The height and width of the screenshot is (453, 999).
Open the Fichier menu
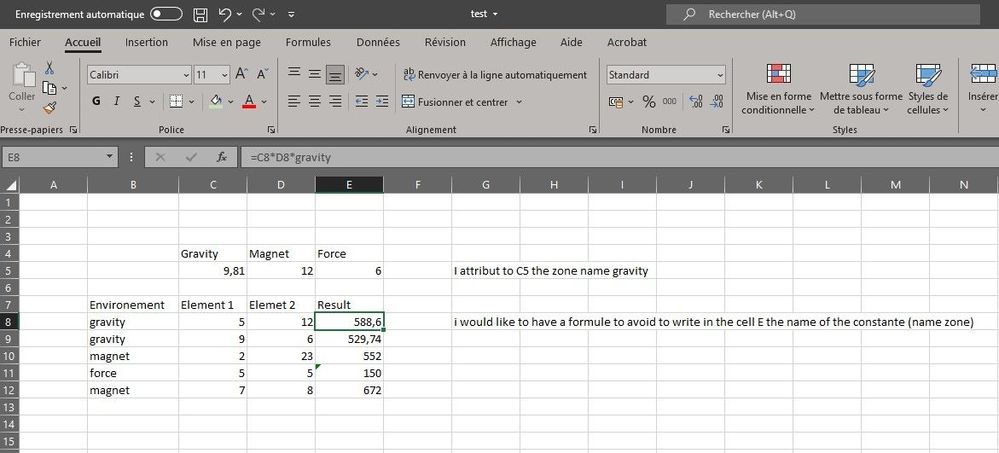coord(25,43)
